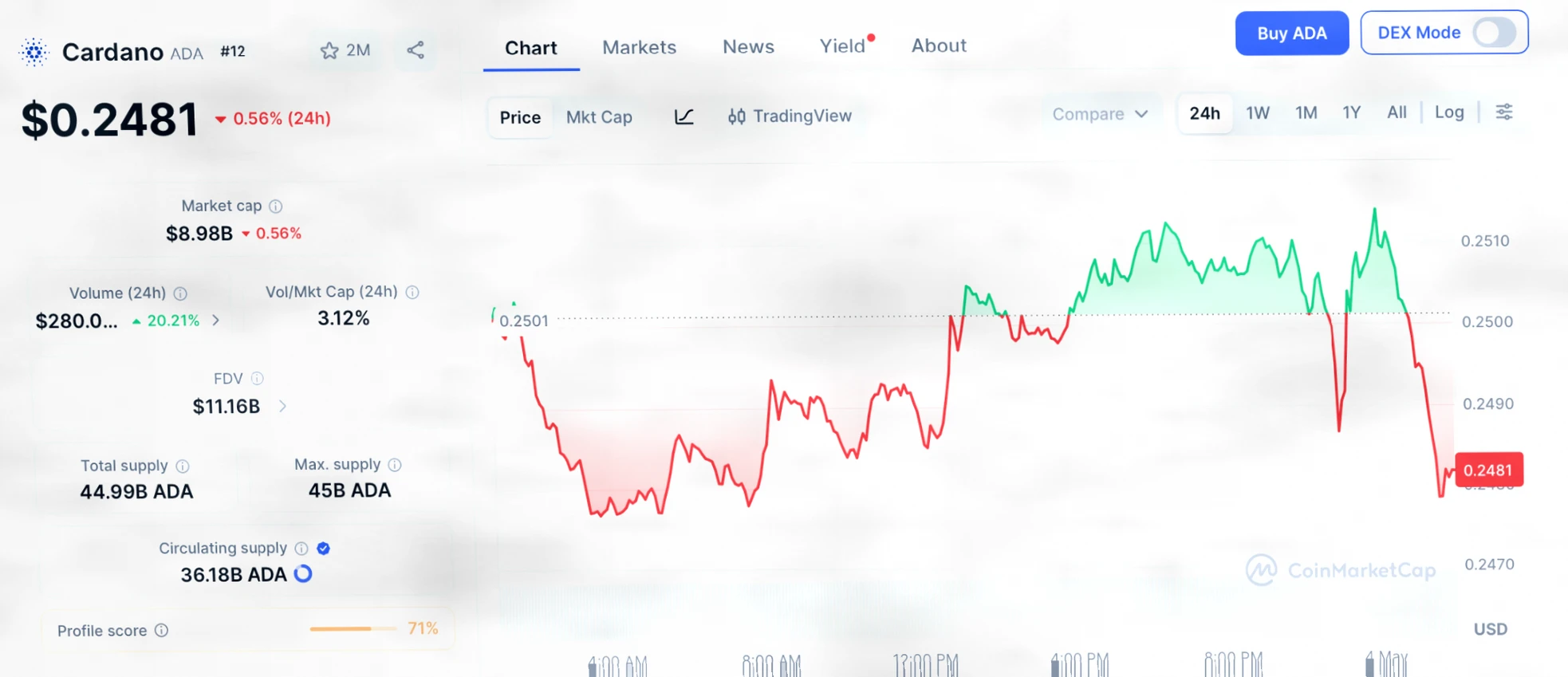Viewport: 1568px width, 677px height.
Task: Click the 0.2490 axis label
Action: (1488, 404)
